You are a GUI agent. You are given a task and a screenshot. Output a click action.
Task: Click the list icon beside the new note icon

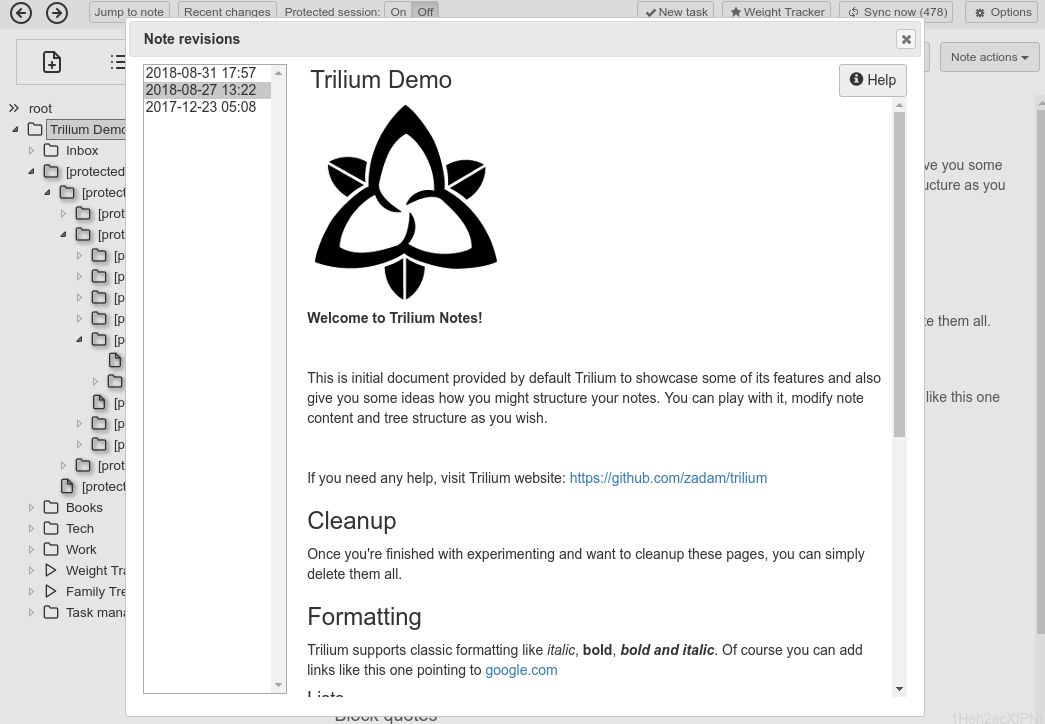(x=118, y=62)
